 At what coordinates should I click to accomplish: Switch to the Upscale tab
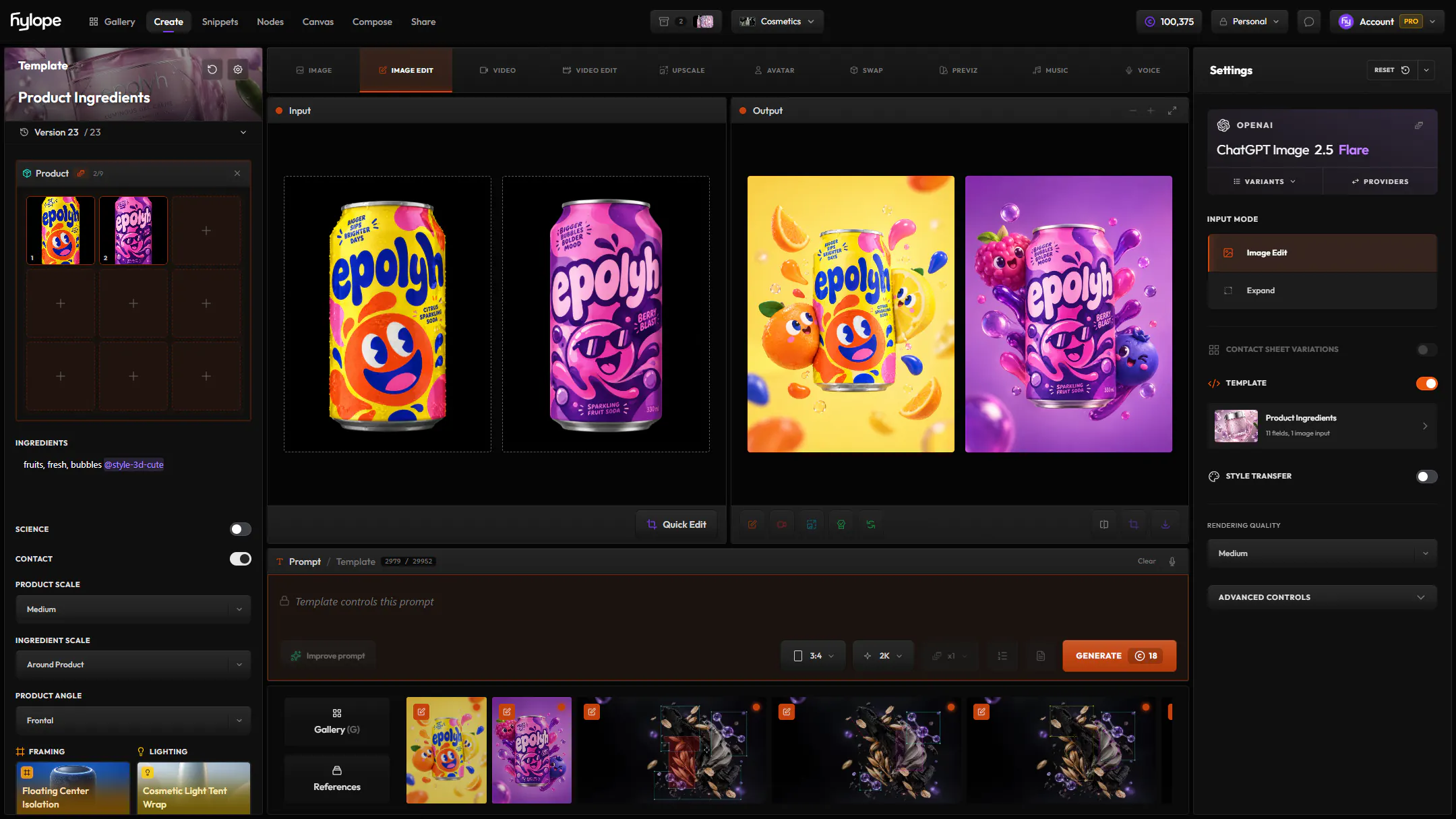coord(681,70)
